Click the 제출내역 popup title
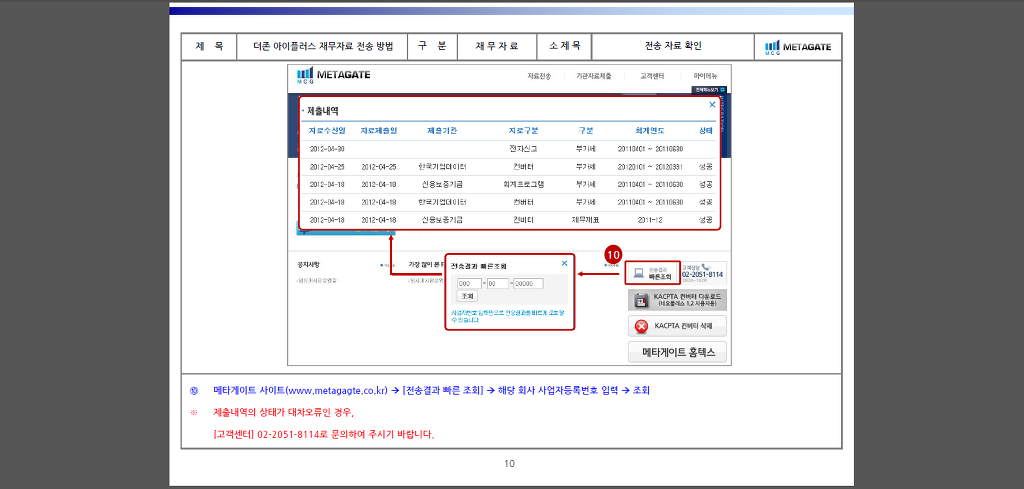Viewport: 1024px width, 489px height. coord(323,111)
